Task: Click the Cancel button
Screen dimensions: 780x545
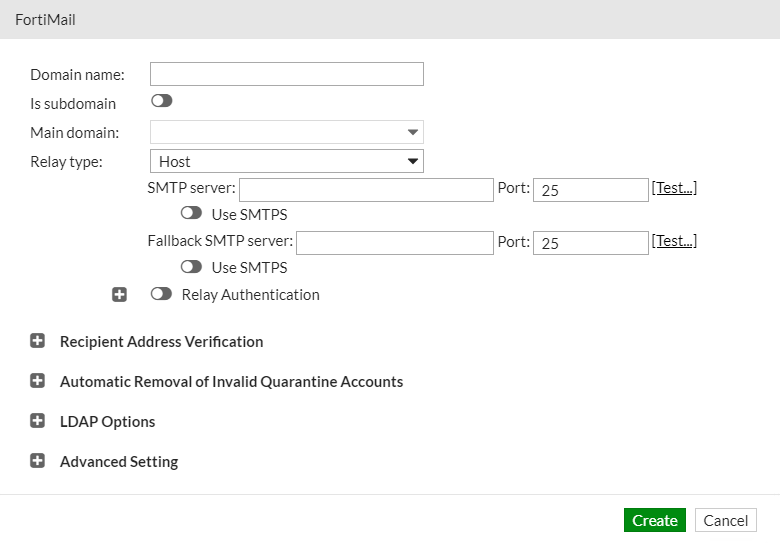Action: coord(726,520)
